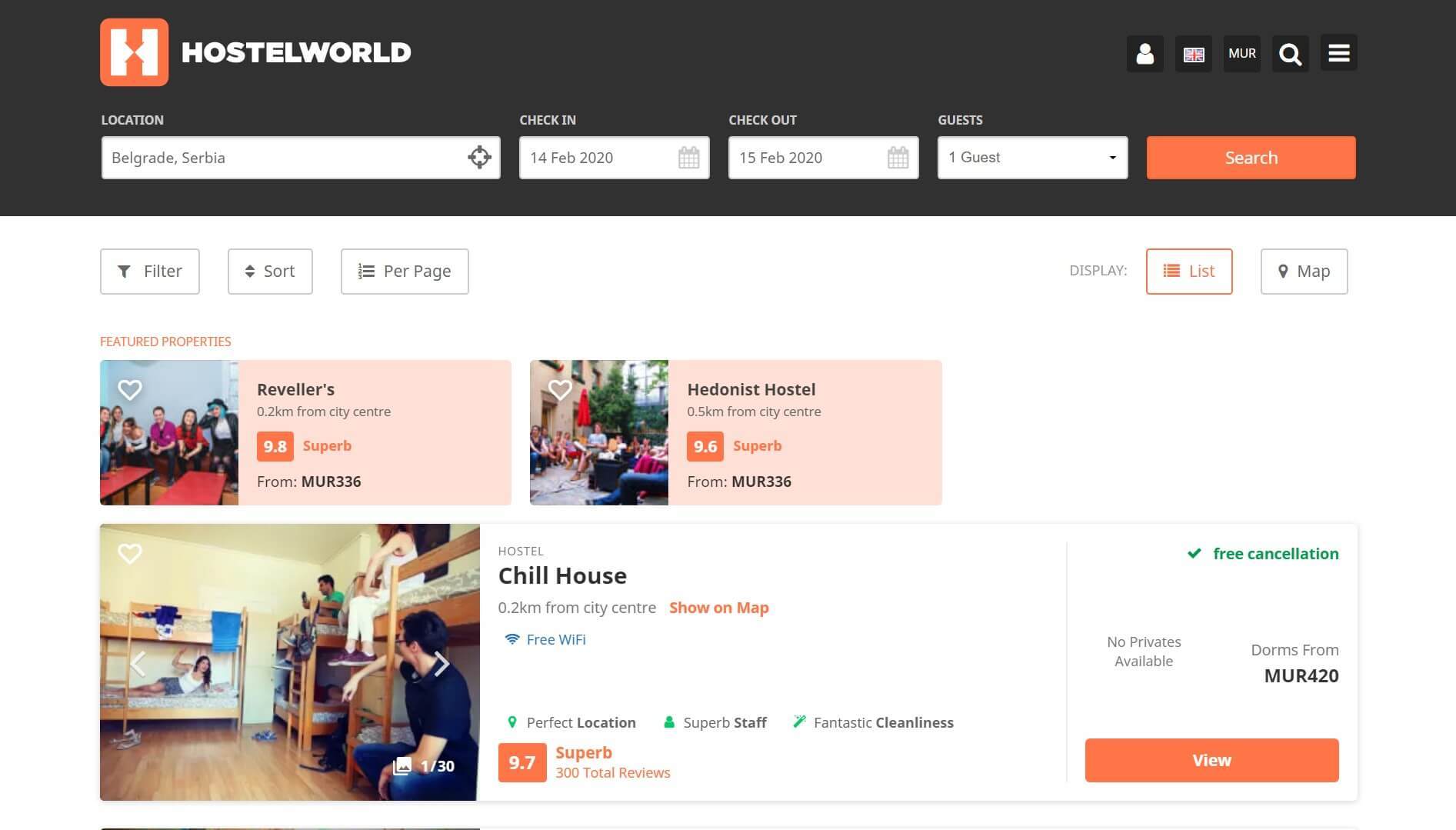This screenshot has width=1456, height=830.
Task: Click the 9.6 rating on Hedonist Hostel
Action: click(x=705, y=446)
